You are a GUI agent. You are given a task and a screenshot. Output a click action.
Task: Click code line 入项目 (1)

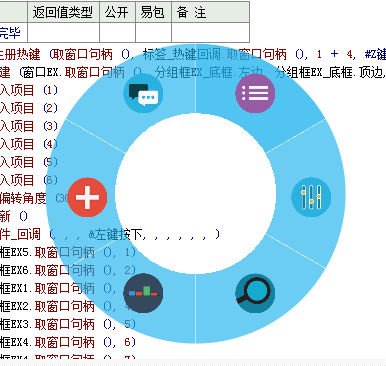pos(29,90)
